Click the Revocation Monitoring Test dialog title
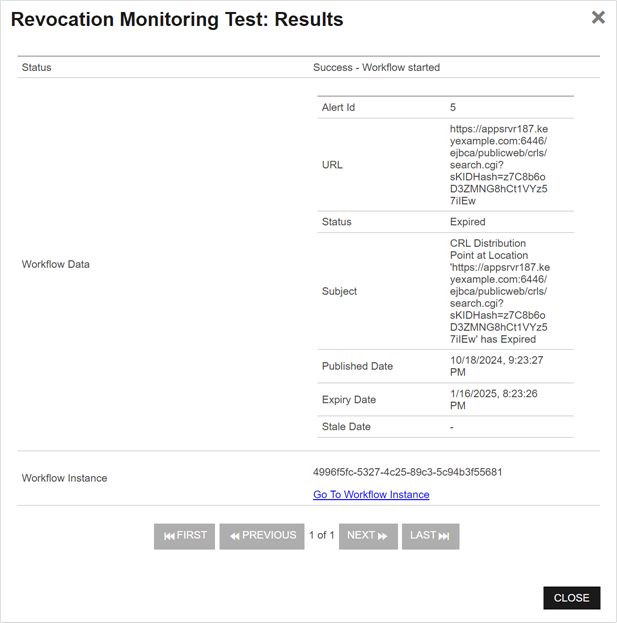Screen dimensions: 617x623 [177, 20]
